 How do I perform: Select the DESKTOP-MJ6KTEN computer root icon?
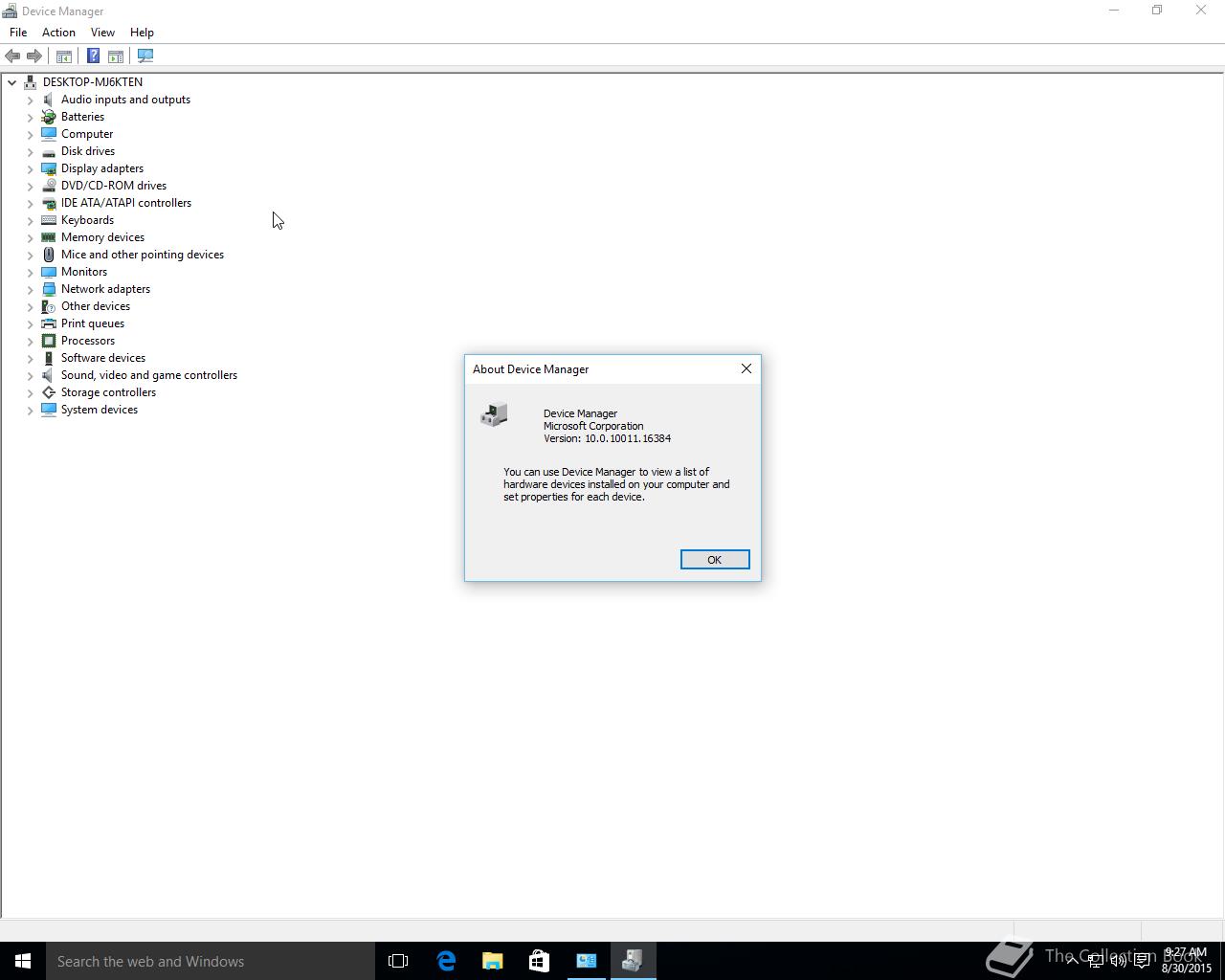click(x=31, y=82)
